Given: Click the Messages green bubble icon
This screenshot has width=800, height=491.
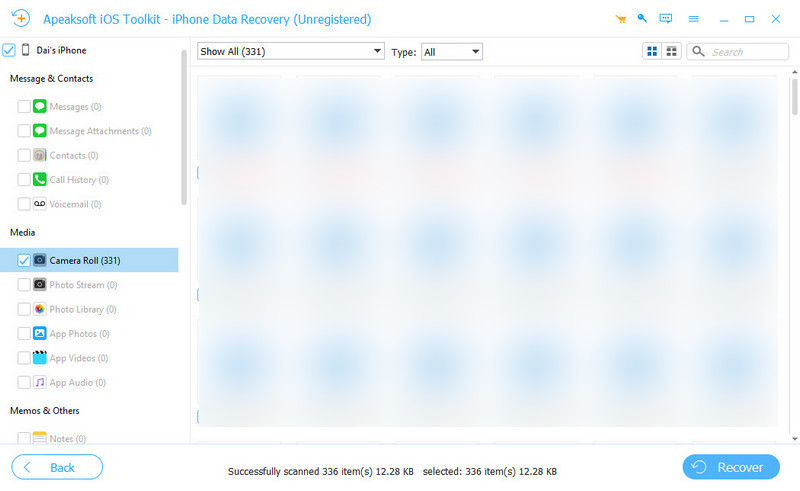Looking at the screenshot, I should point(40,106).
